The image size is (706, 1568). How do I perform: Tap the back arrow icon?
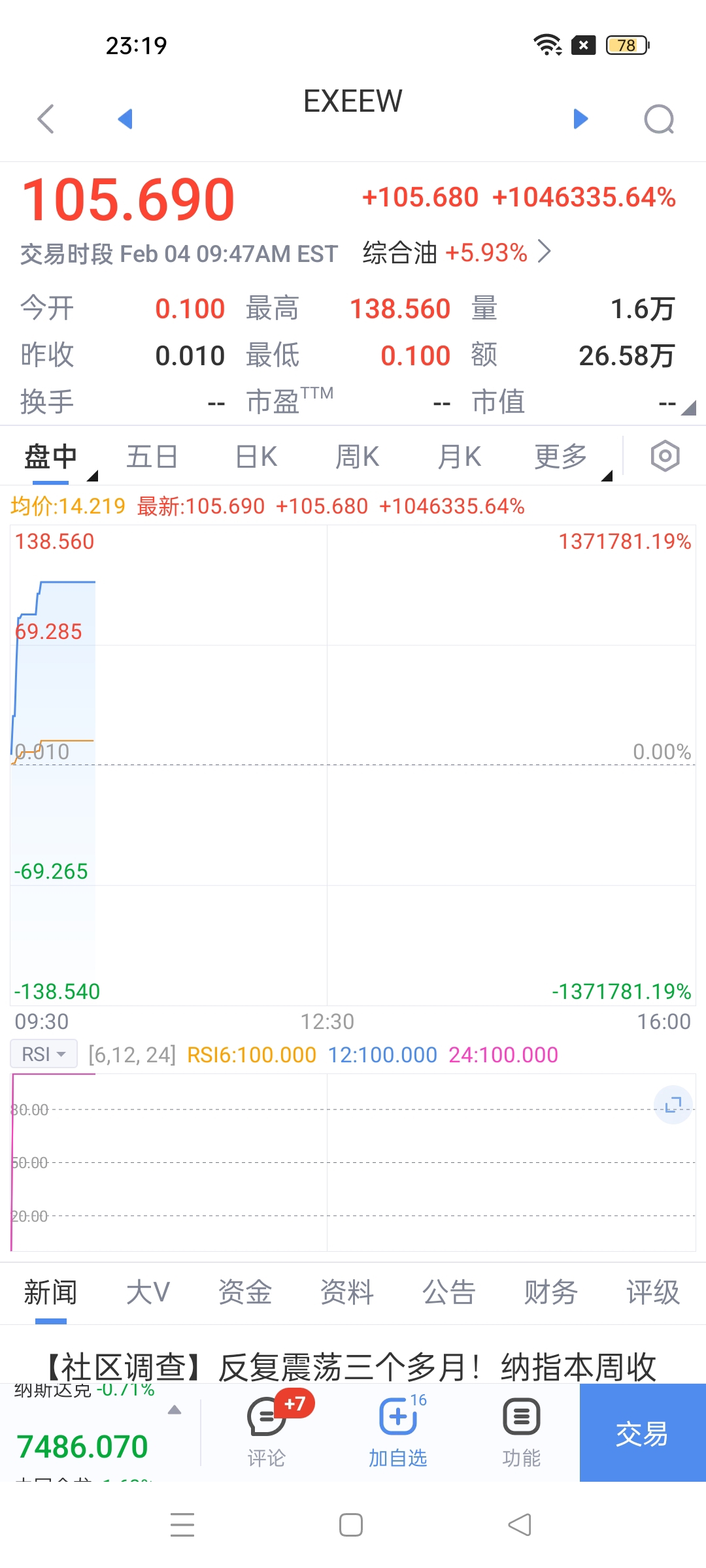coord(46,119)
